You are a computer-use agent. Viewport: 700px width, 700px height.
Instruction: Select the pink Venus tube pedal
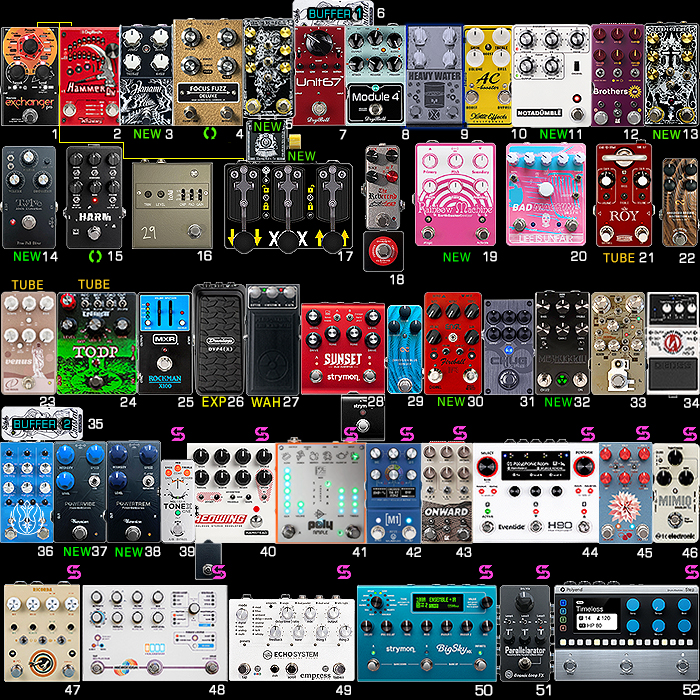coord(29,343)
